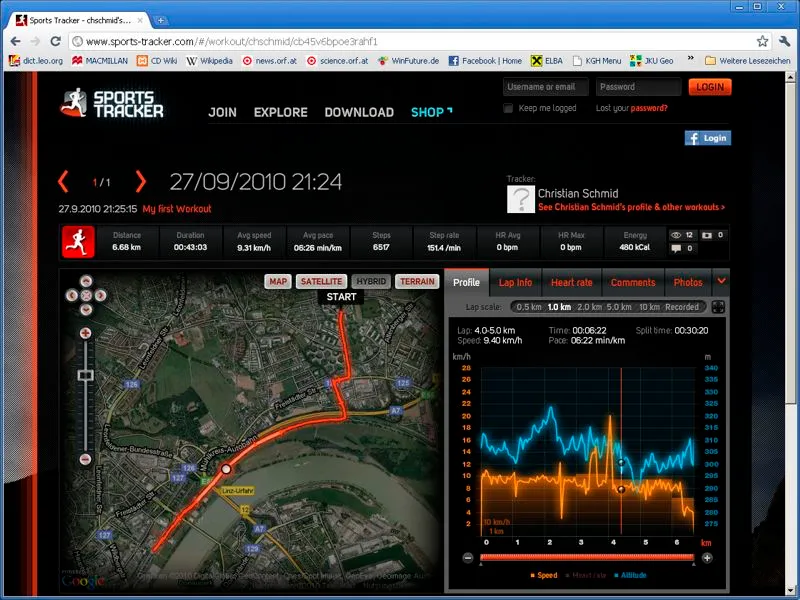Image resolution: width=800 pixels, height=600 pixels.
Task: Open Christian Schmid's profile & other workouts link
Action: pyautogui.click(x=632, y=207)
